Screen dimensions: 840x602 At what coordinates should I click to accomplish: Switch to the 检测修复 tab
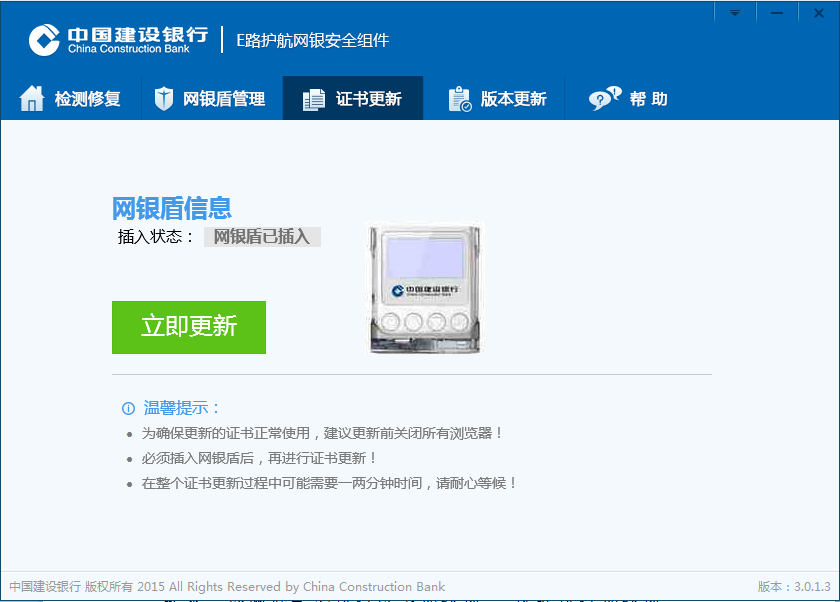click(71, 99)
